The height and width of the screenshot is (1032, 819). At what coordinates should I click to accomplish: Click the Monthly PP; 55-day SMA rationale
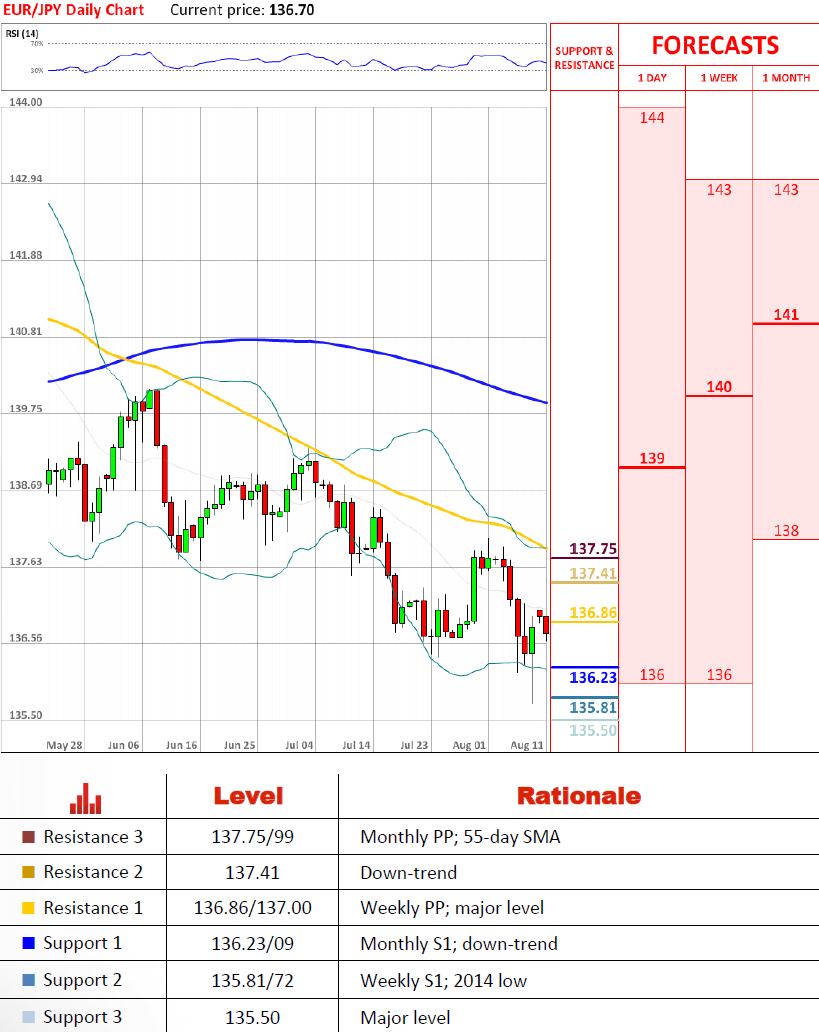[x=460, y=837]
